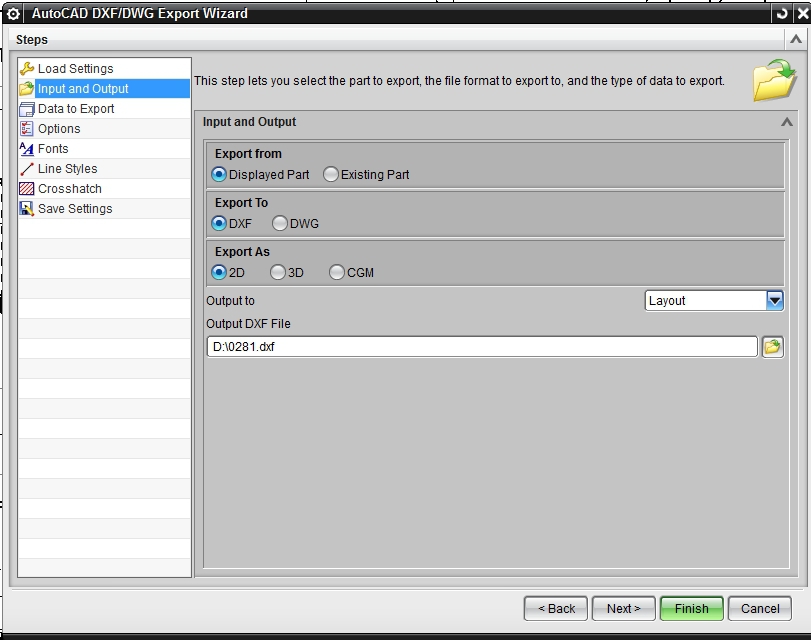
Task: Select the CGM export option
Action: pyautogui.click(x=337, y=272)
